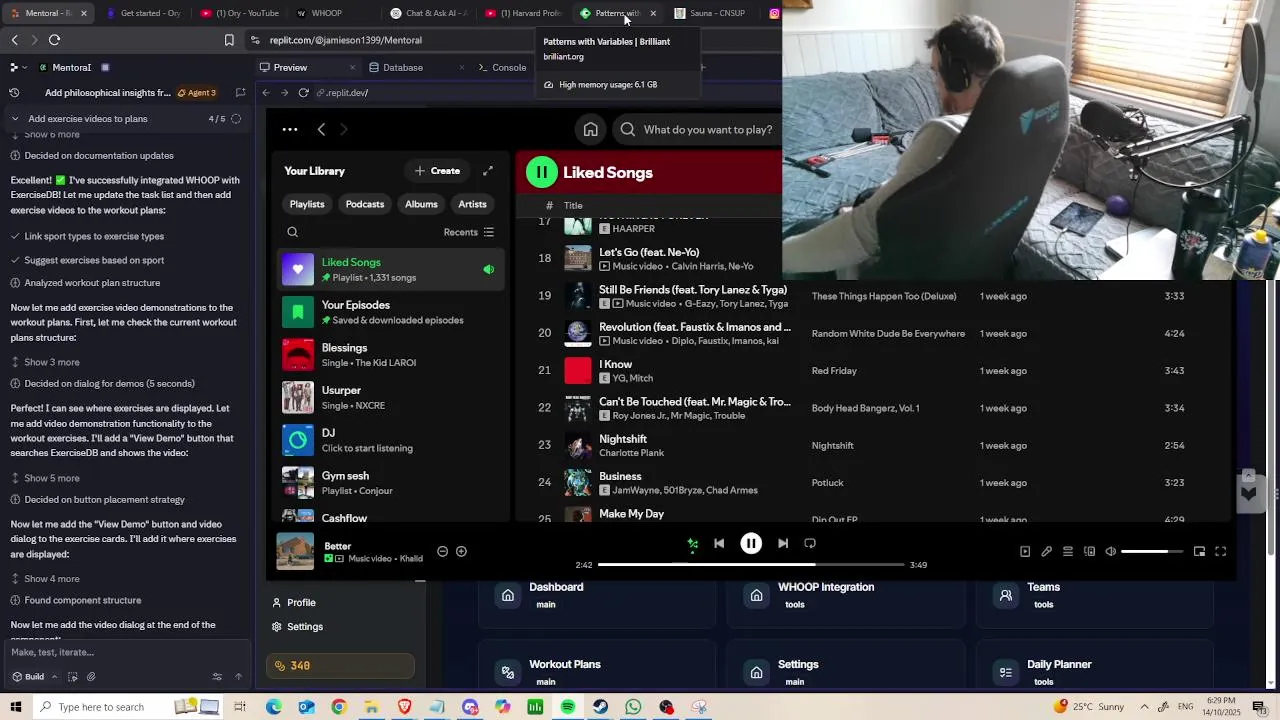Create a new playlist with Create button
The width and height of the screenshot is (1280, 720).
click(x=437, y=171)
